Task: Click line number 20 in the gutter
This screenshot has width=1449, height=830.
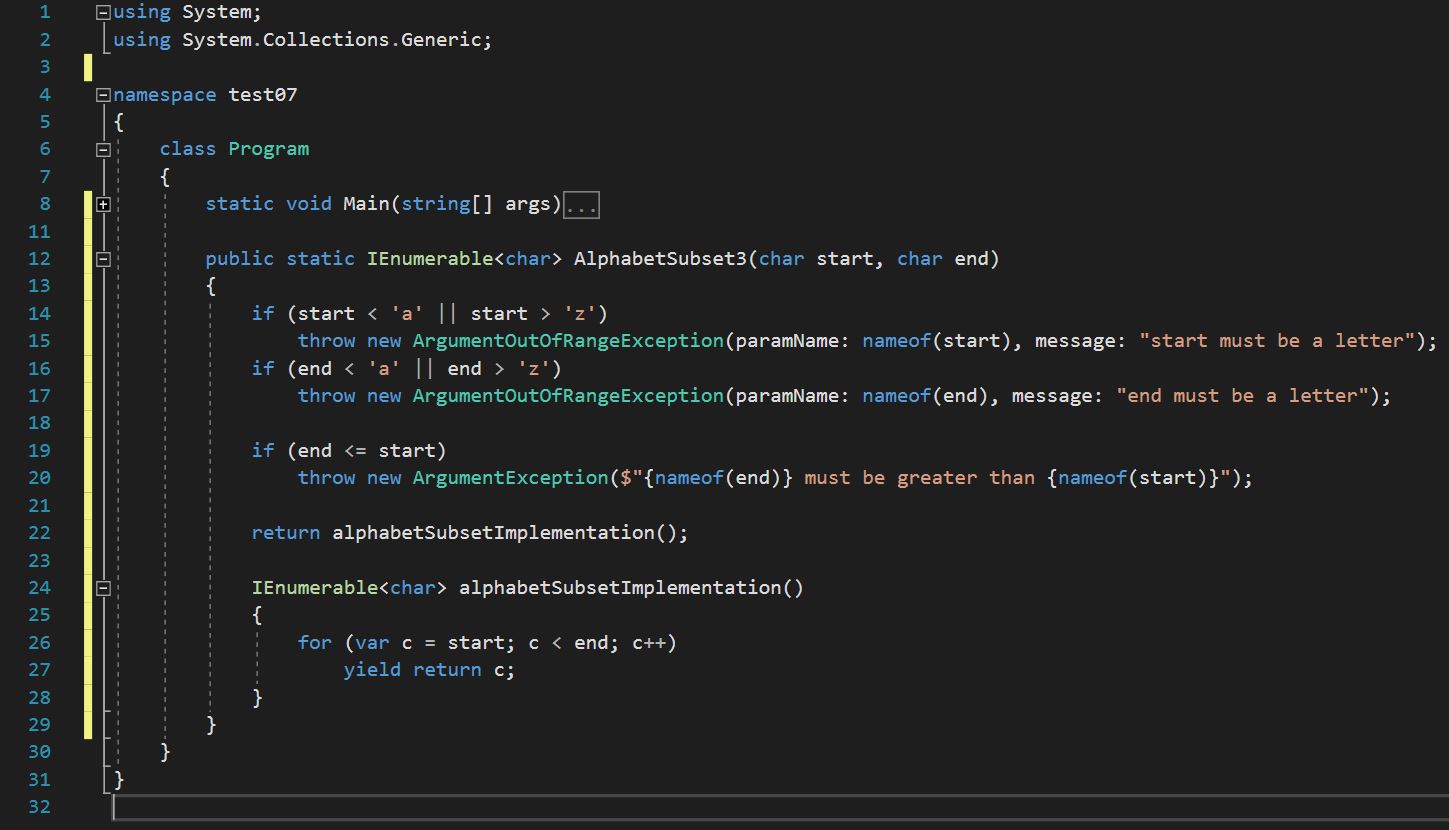Action: [x=39, y=478]
